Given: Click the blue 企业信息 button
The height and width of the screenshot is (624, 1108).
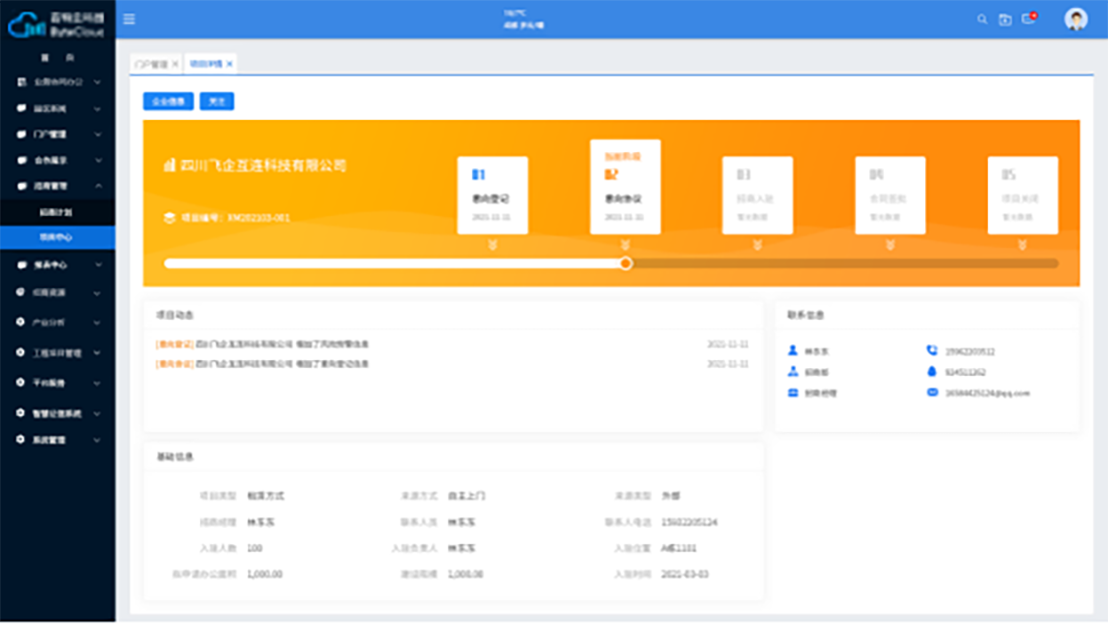Looking at the screenshot, I should point(168,101).
